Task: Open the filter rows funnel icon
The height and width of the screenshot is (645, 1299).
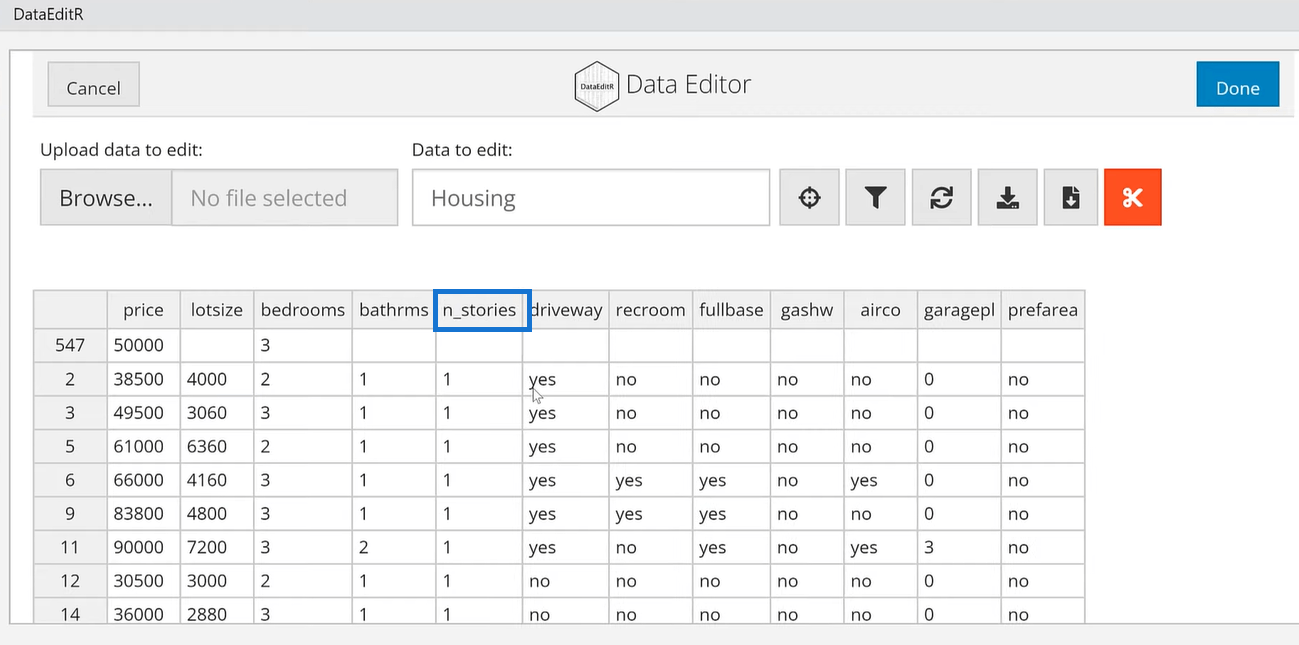Action: point(875,197)
